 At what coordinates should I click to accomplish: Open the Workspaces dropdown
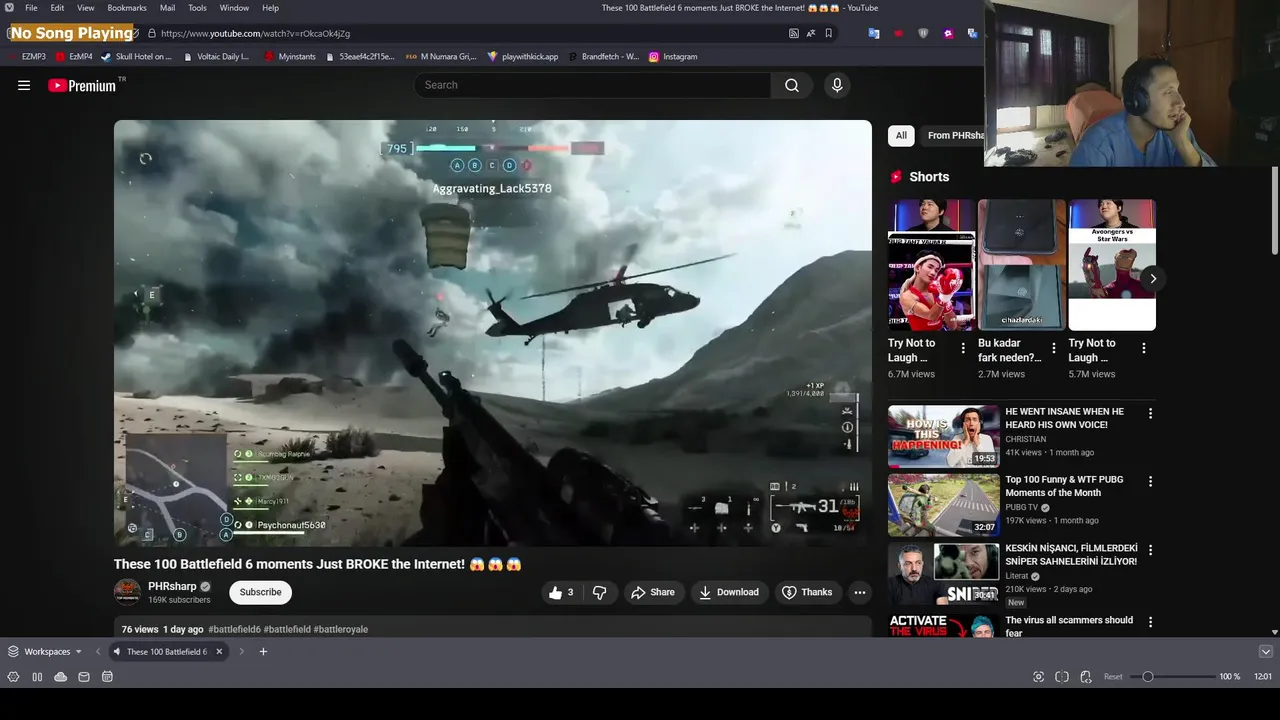[x=45, y=652]
